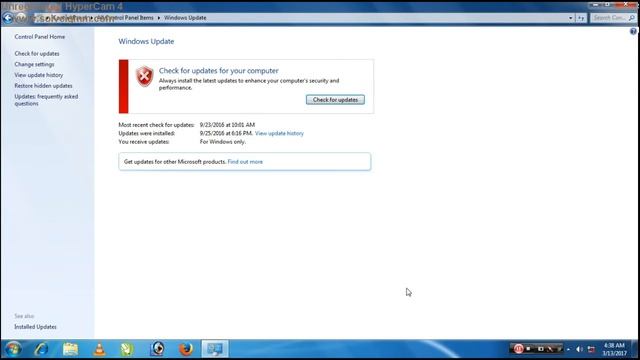Open the Action Center flag tray icon
Image resolution: width=640 pixels, height=360 pixels.
591,349
